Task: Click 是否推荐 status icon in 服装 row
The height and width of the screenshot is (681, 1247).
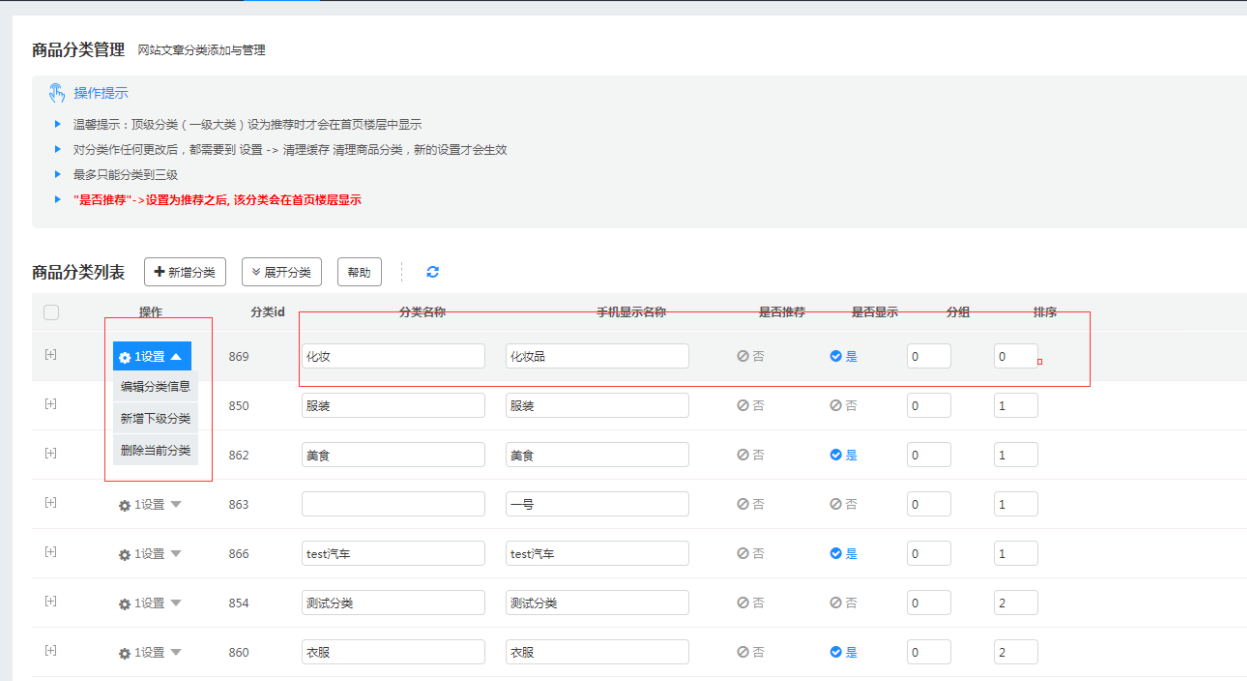Action: (743, 406)
